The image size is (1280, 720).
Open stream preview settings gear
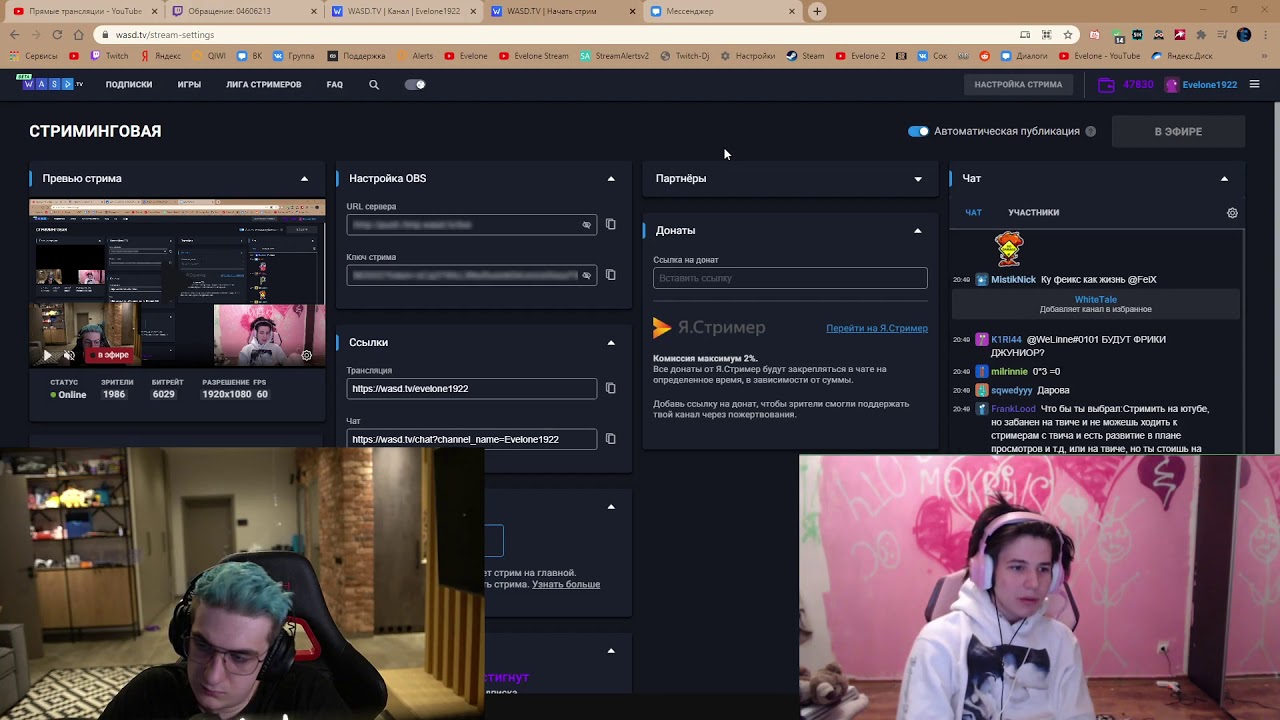pyautogui.click(x=306, y=355)
